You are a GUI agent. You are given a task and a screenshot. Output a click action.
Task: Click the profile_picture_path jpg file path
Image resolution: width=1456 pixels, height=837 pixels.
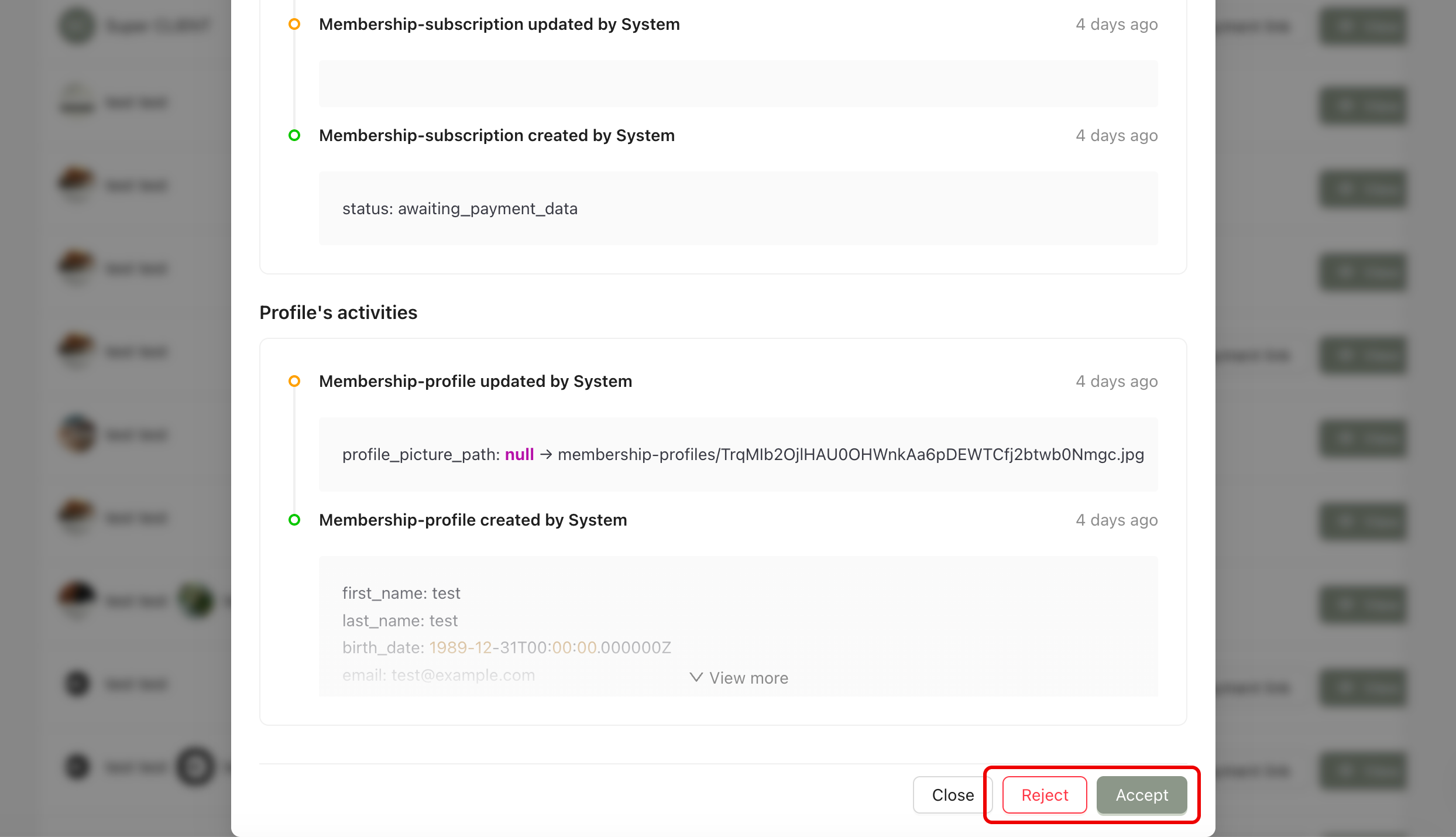coord(850,454)
